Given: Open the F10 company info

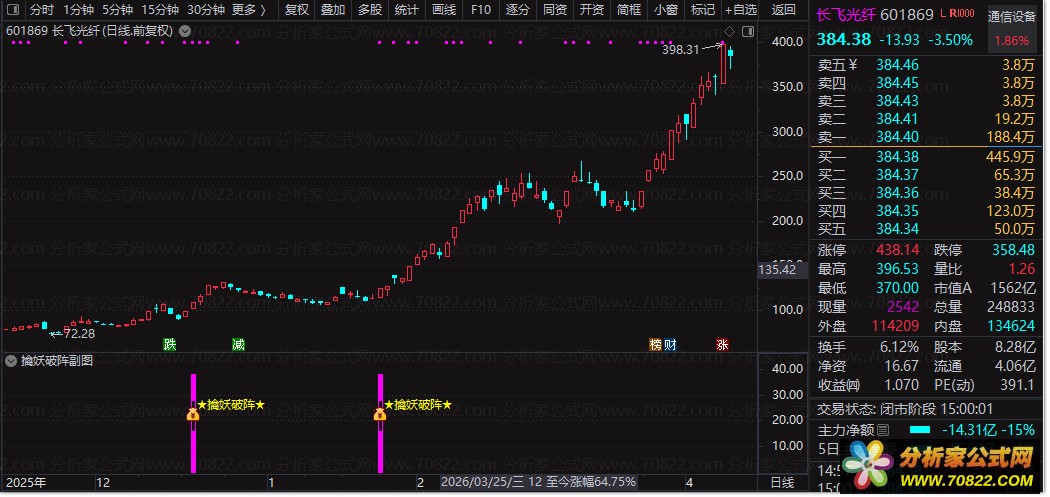Looking at the screenshot, I should click(480, 9).
